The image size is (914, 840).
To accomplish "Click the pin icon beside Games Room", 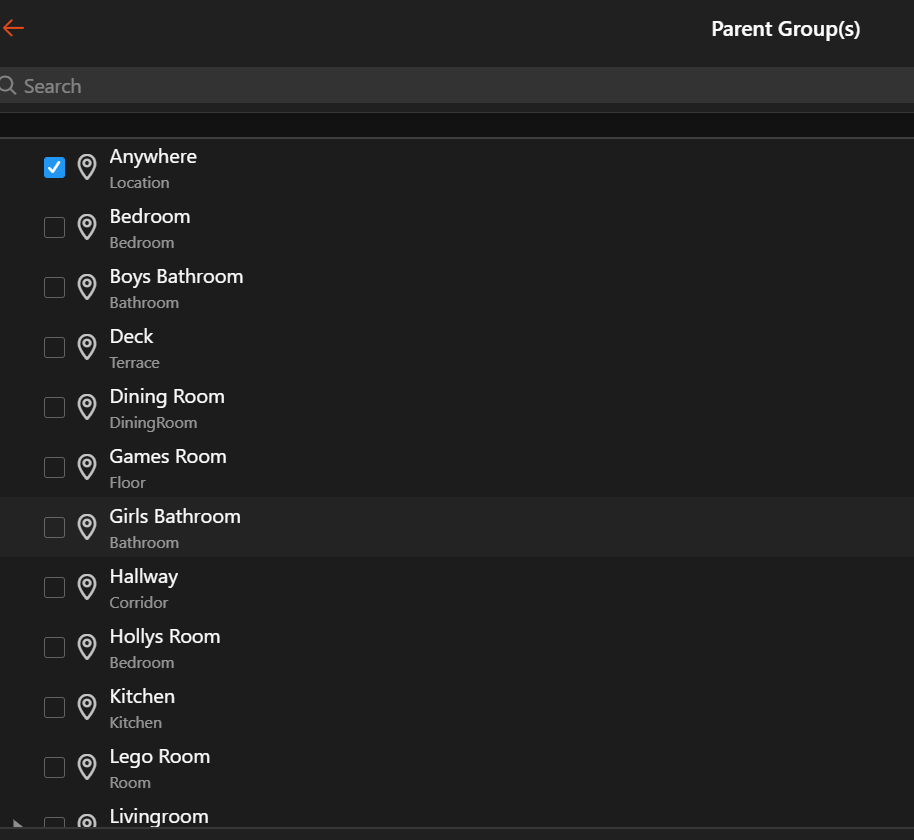I will click(87, 467).
